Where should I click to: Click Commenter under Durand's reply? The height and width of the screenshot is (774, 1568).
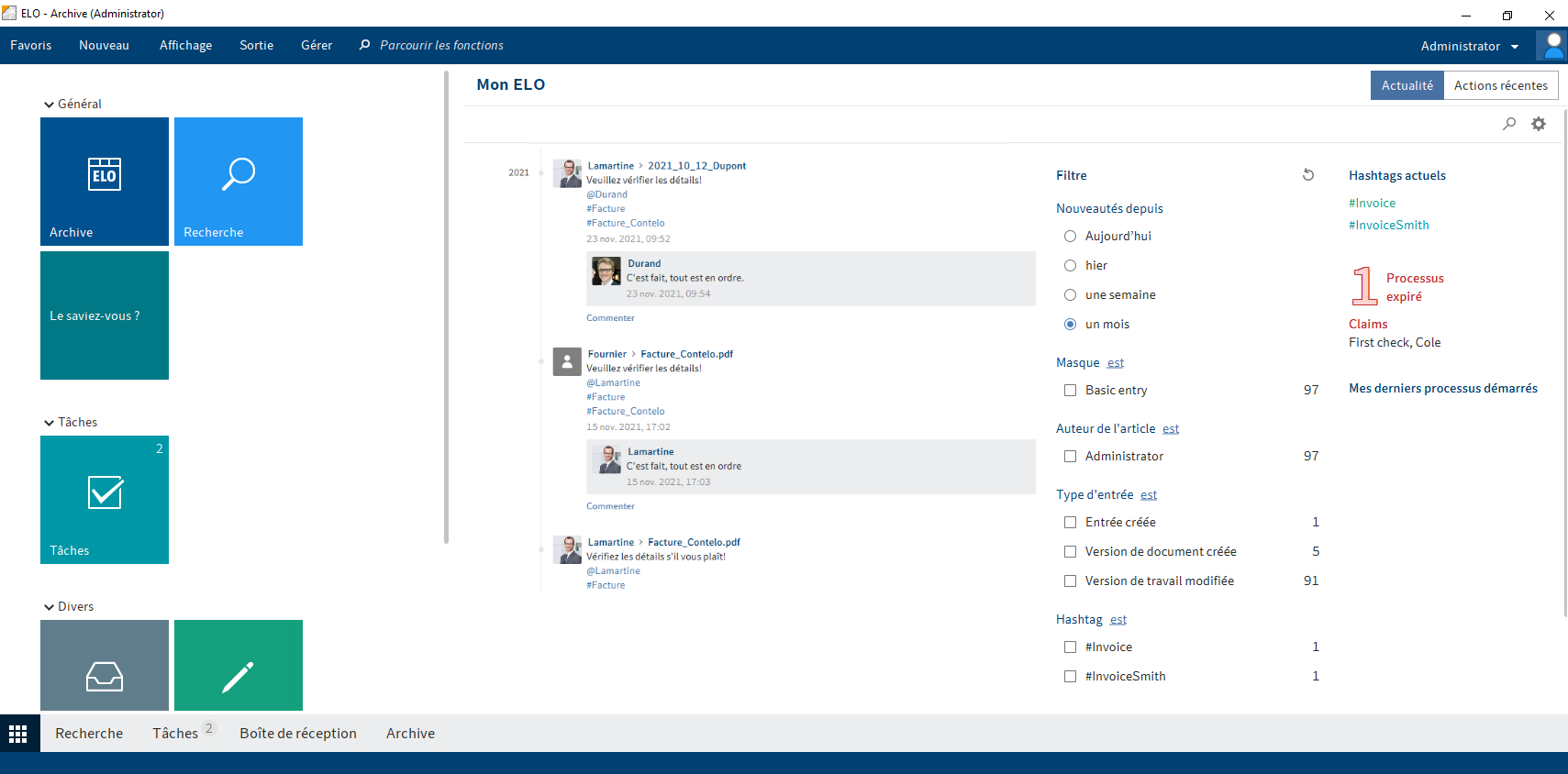click(610, 318)
